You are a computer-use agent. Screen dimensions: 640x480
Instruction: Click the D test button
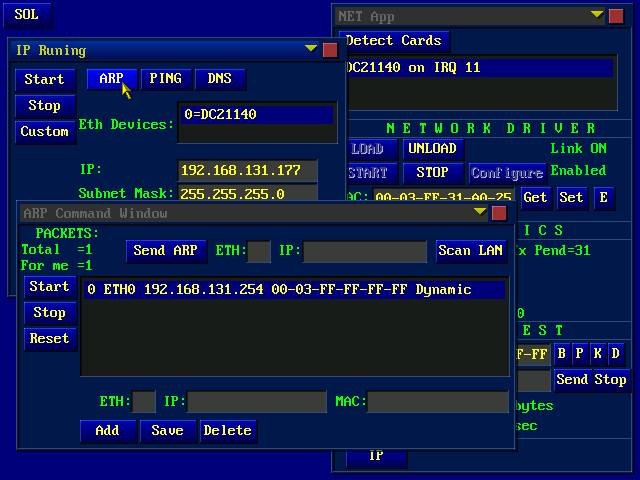(616, 353)
